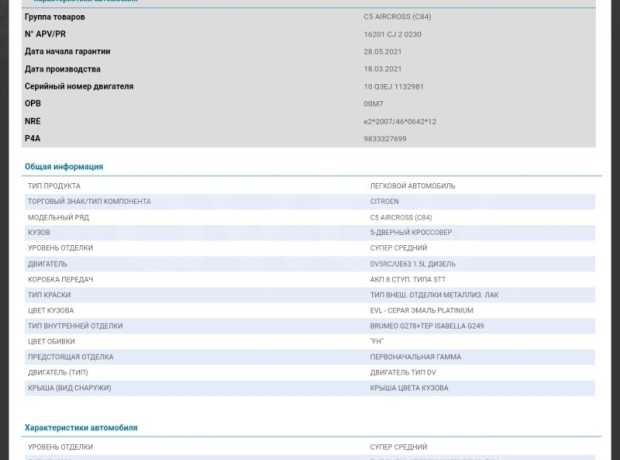Select the engine serial number value
Image resolution: width=620 pixels, height=460 pixels.
coord(394,87)
